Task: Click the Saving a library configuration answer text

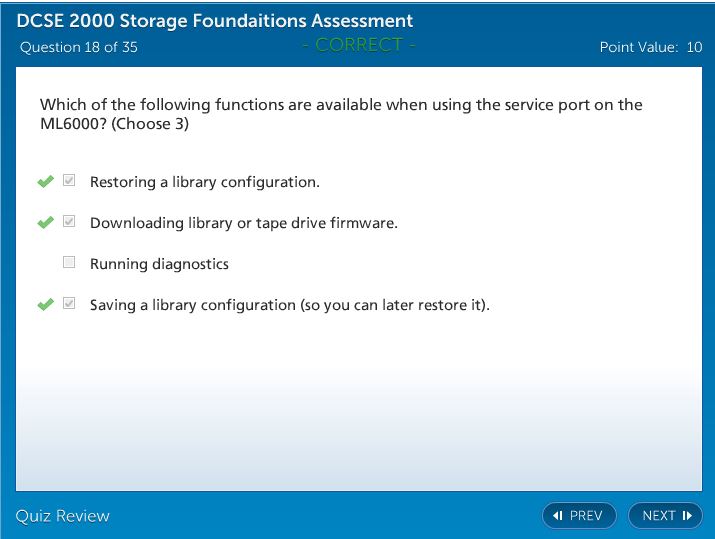Action: tap(289, 305)
